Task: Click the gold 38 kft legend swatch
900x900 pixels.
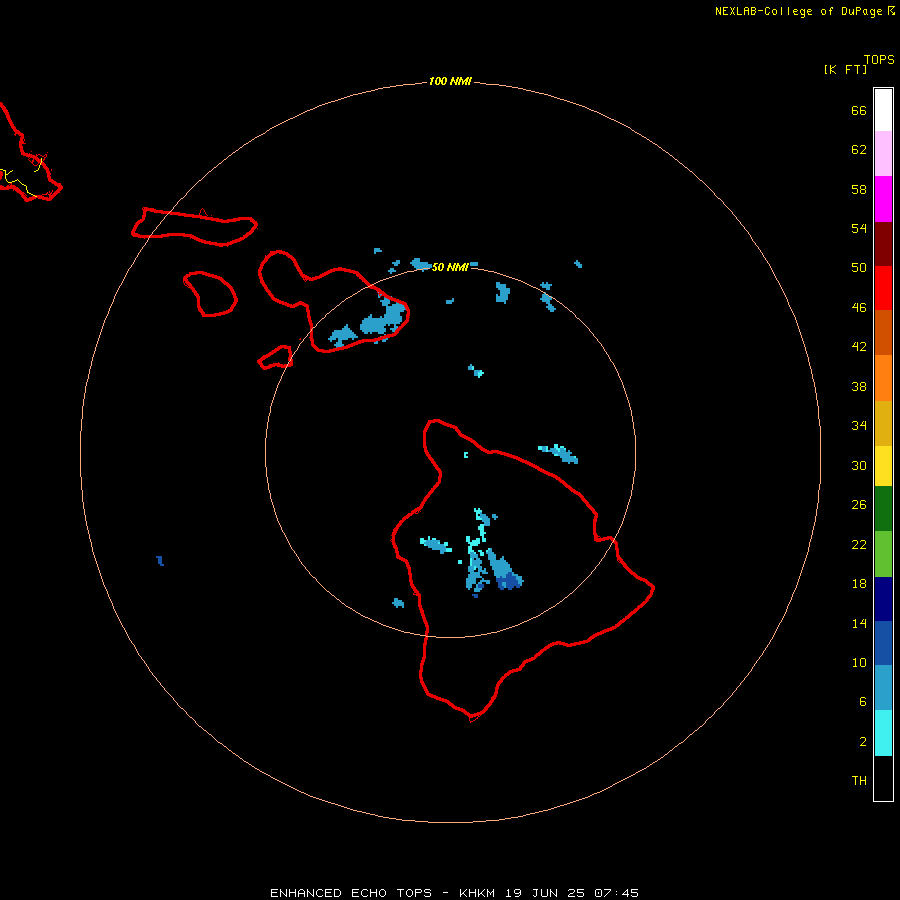Action: click(883, 423)
